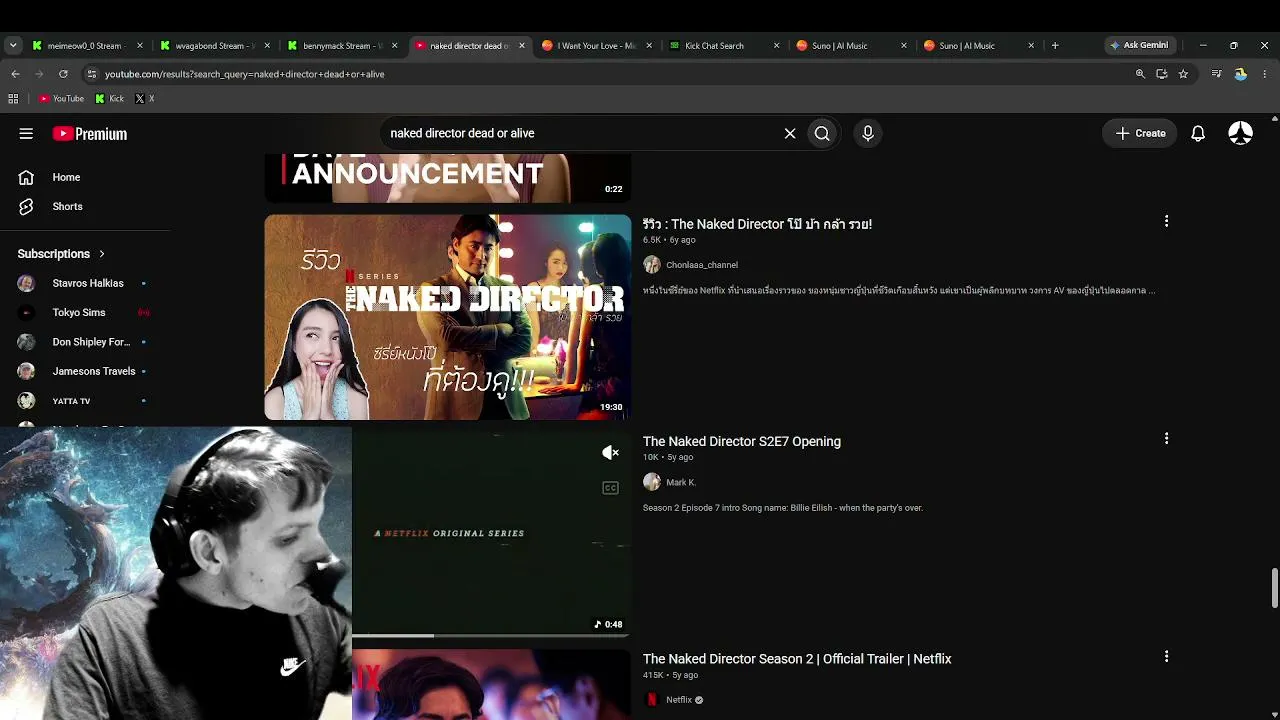Open the account avatar menu
This screenshot has width=1280, height=720.
1241,133
